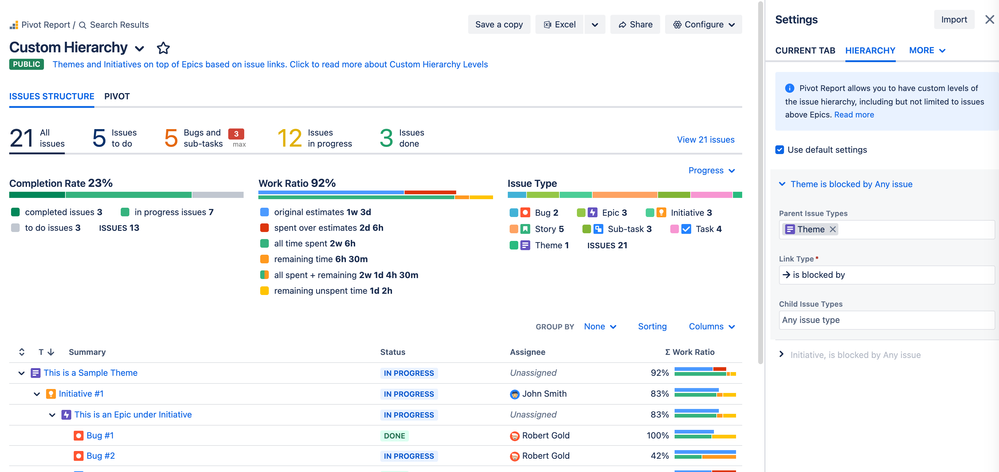
Task: Toggle the Use default settings checkbox
Action: pyautogui.click(x=779, y=150)
